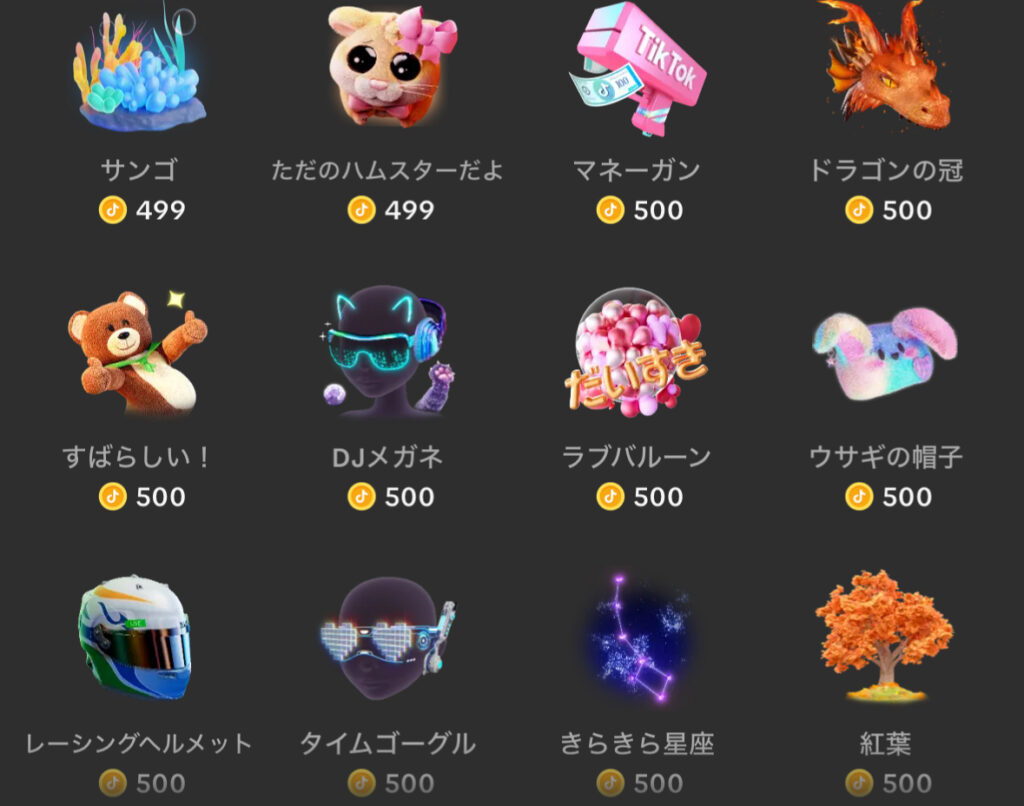Image resolution: width=1024 pixels, height=806 pixels.
Task: Click the サンゴ gift name label
Action: click(x=138, y=170)
